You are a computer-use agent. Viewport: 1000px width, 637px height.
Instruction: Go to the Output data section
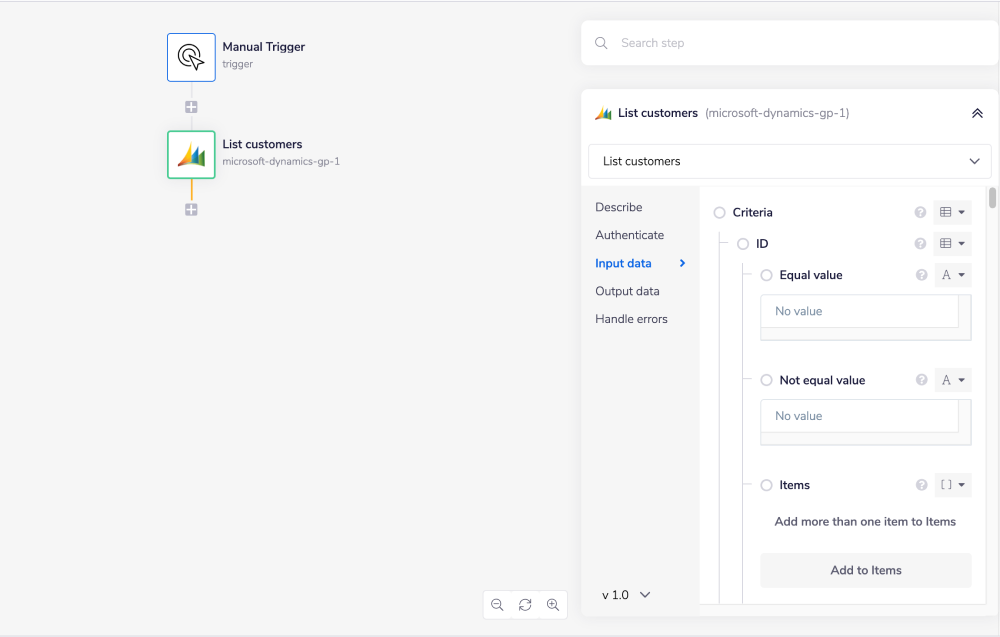click(627, 291)
